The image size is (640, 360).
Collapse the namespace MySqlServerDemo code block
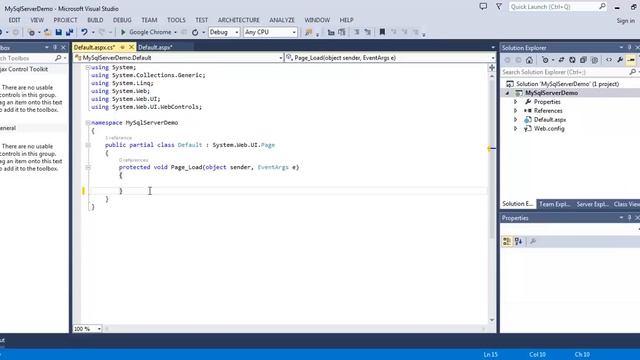click(88, 122)
